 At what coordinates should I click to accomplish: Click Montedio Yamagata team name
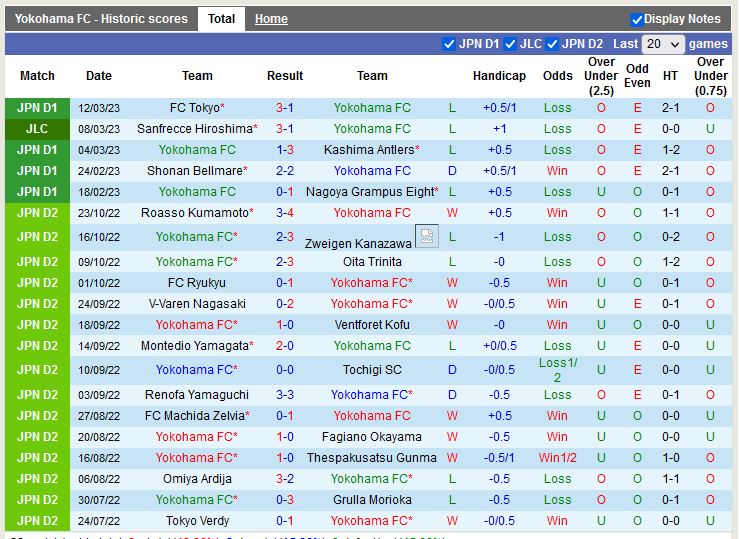pos(197,346)
